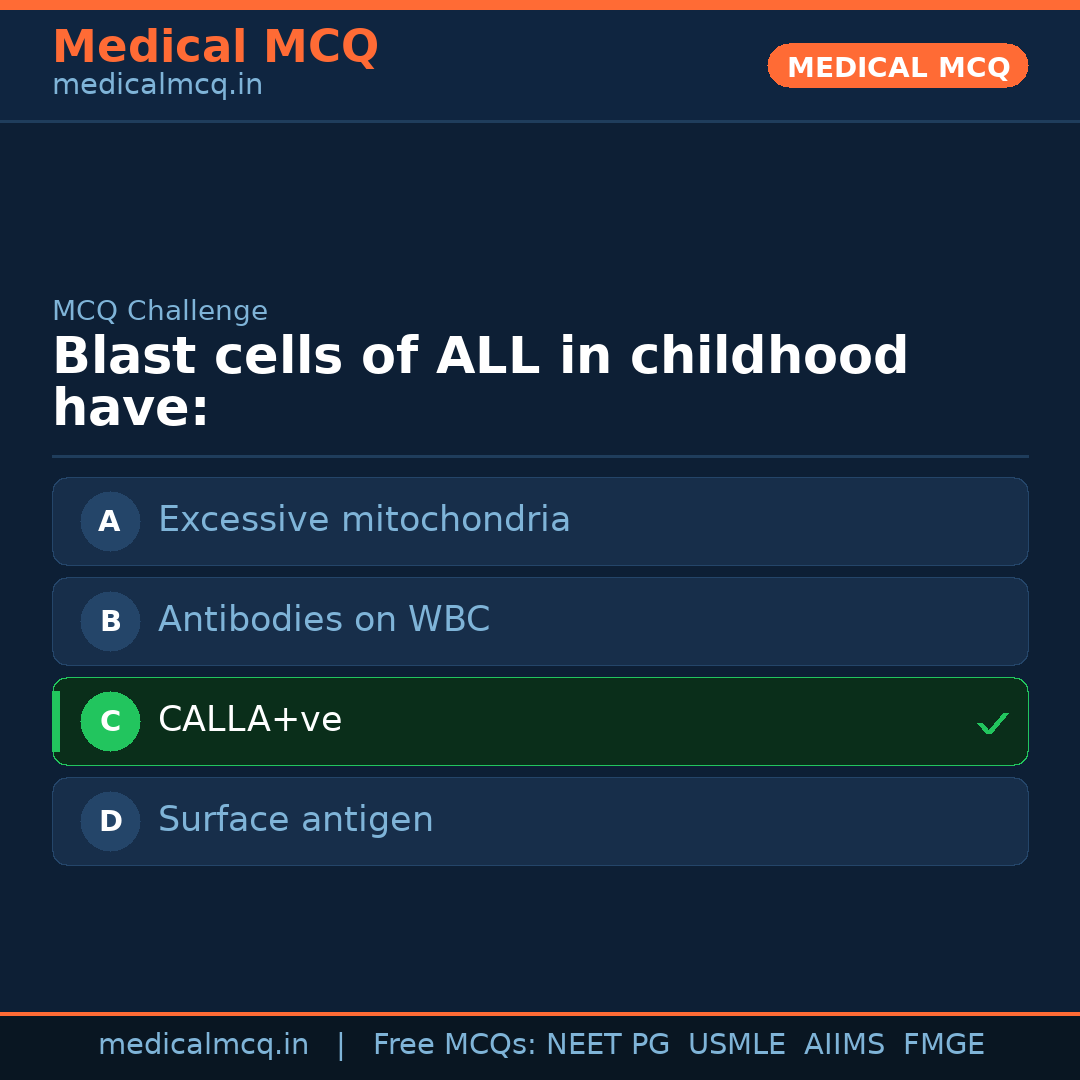Select the CALLA+ve answer option
1080x1080 pixels.
coord(540,721)
